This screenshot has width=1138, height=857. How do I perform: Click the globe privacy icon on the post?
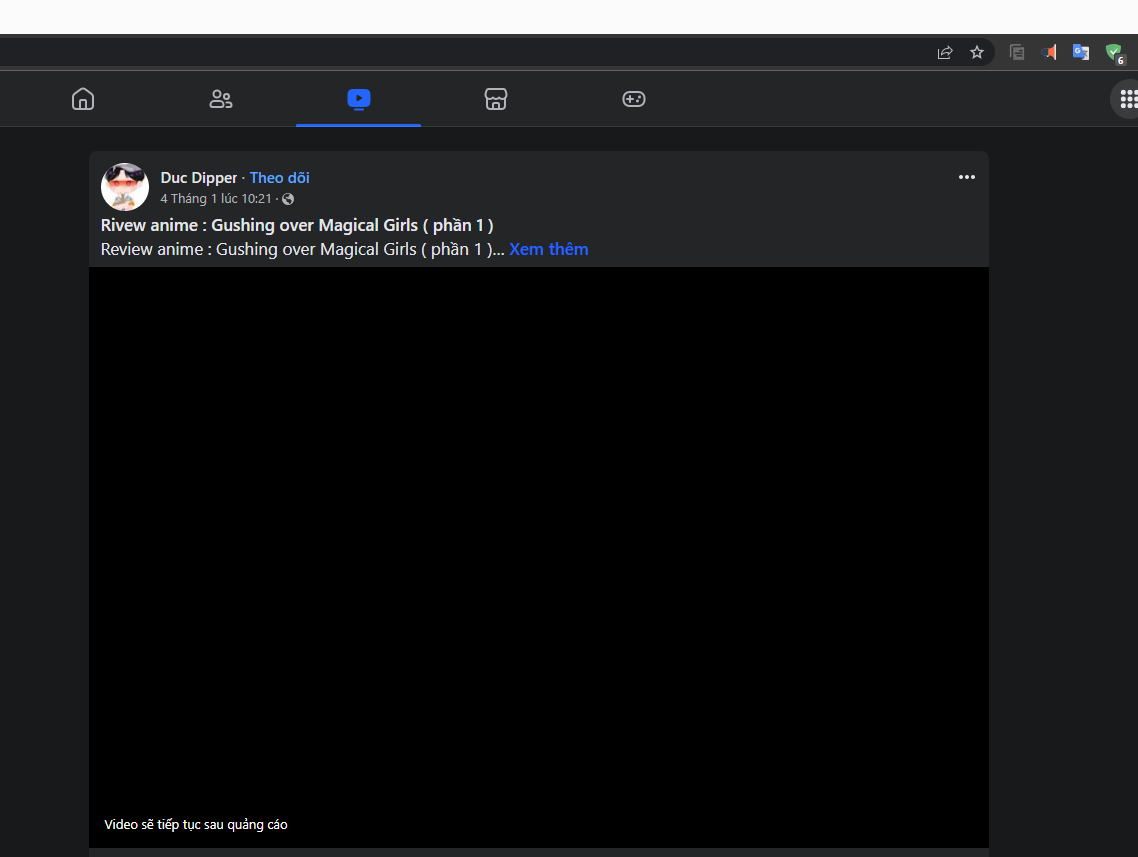pos(288,198)
